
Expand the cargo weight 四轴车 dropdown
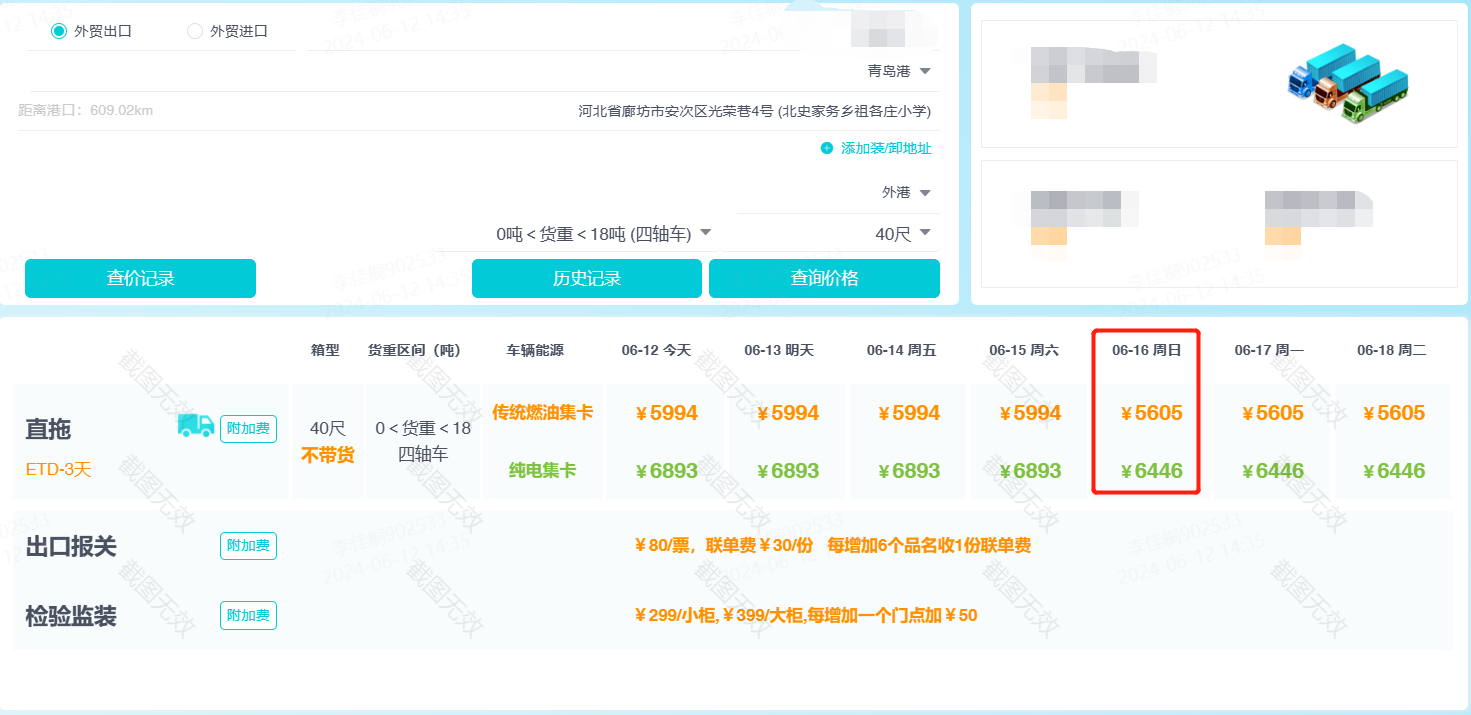tap(705, 233)
